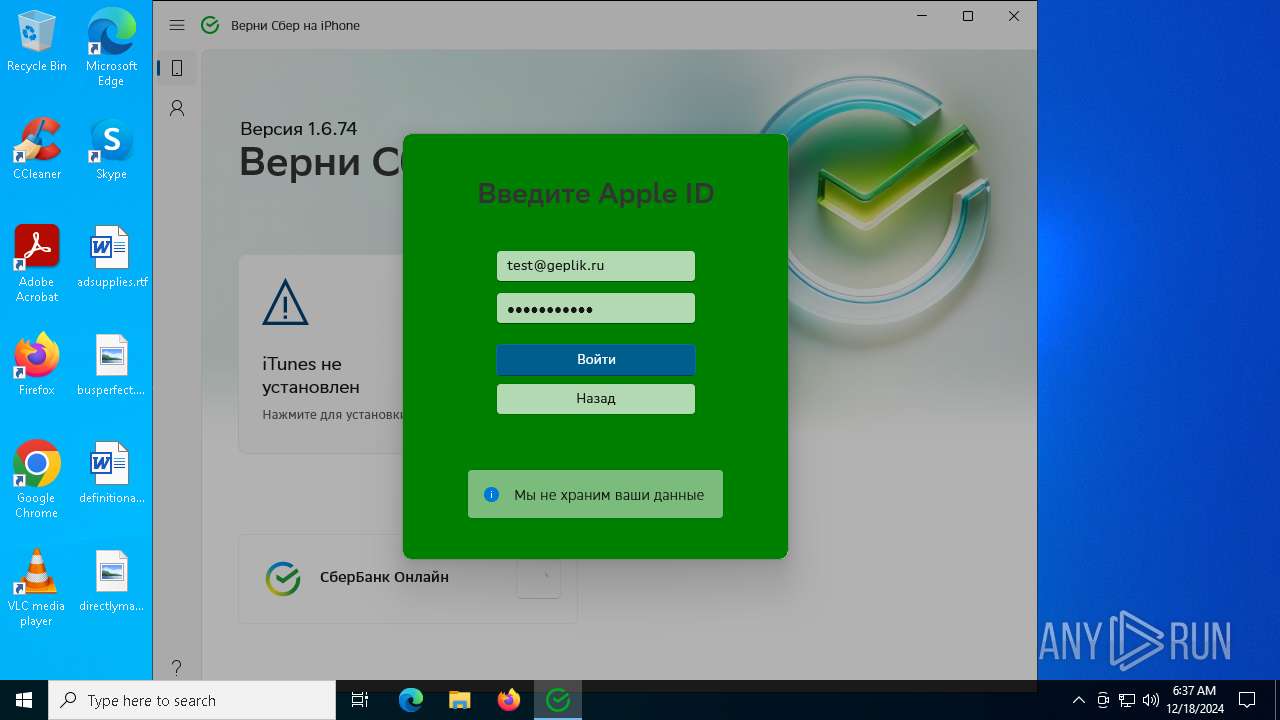Screen dimensions: 1280x720
Task: Open File Explorer from the taskbar
Action: (460, 700)
